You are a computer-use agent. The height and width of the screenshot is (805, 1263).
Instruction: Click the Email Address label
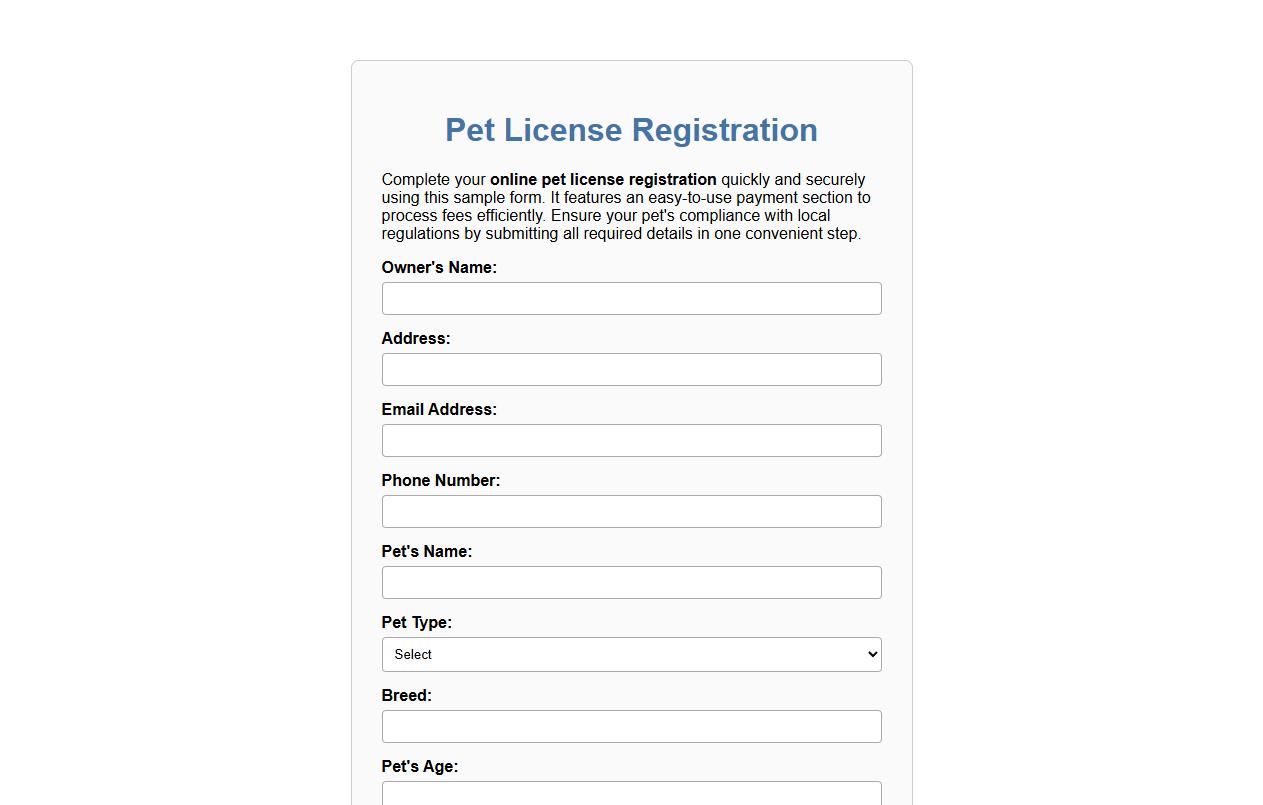click(438, 409)
